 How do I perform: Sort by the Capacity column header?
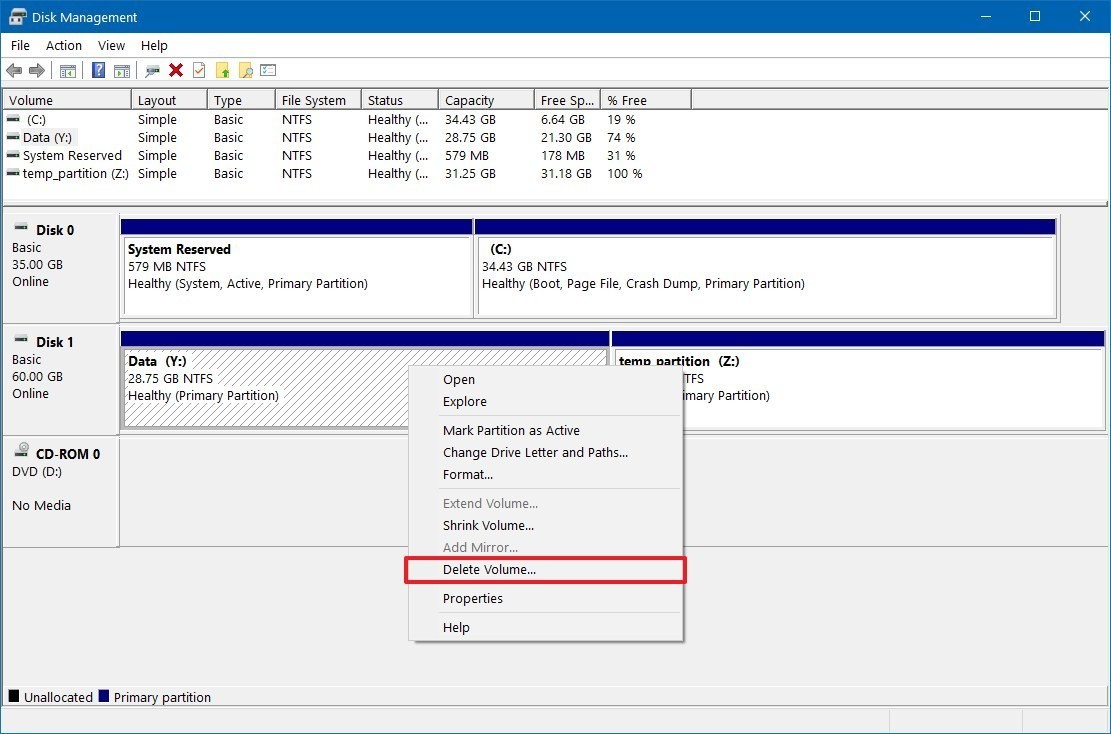pos(470,100)
